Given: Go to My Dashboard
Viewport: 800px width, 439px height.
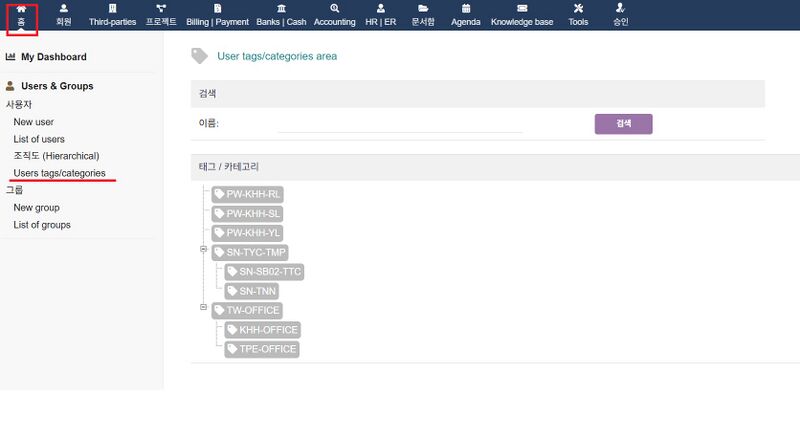Looking at the screenshot, I should click(x=53, y=57).
